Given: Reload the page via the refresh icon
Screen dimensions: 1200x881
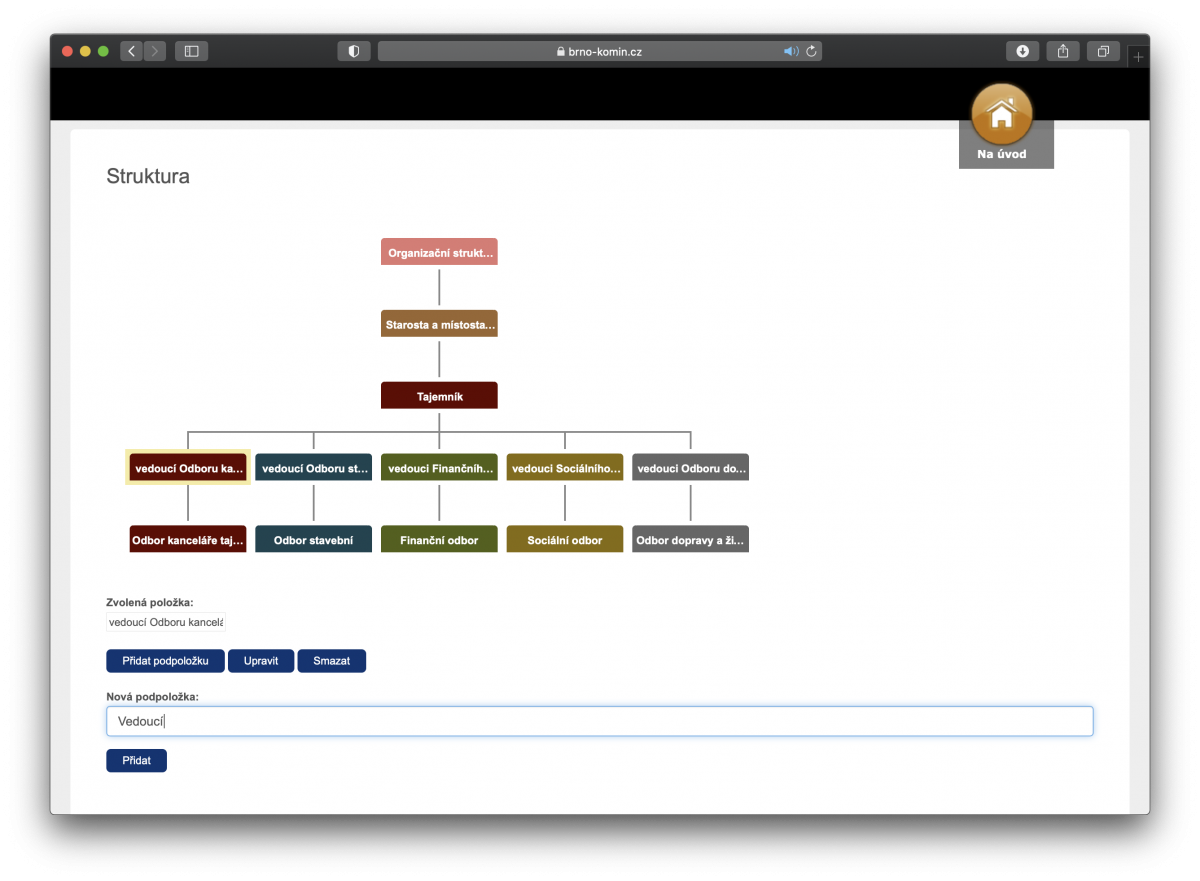Looking at the screenshot, I should click(811, 51).
